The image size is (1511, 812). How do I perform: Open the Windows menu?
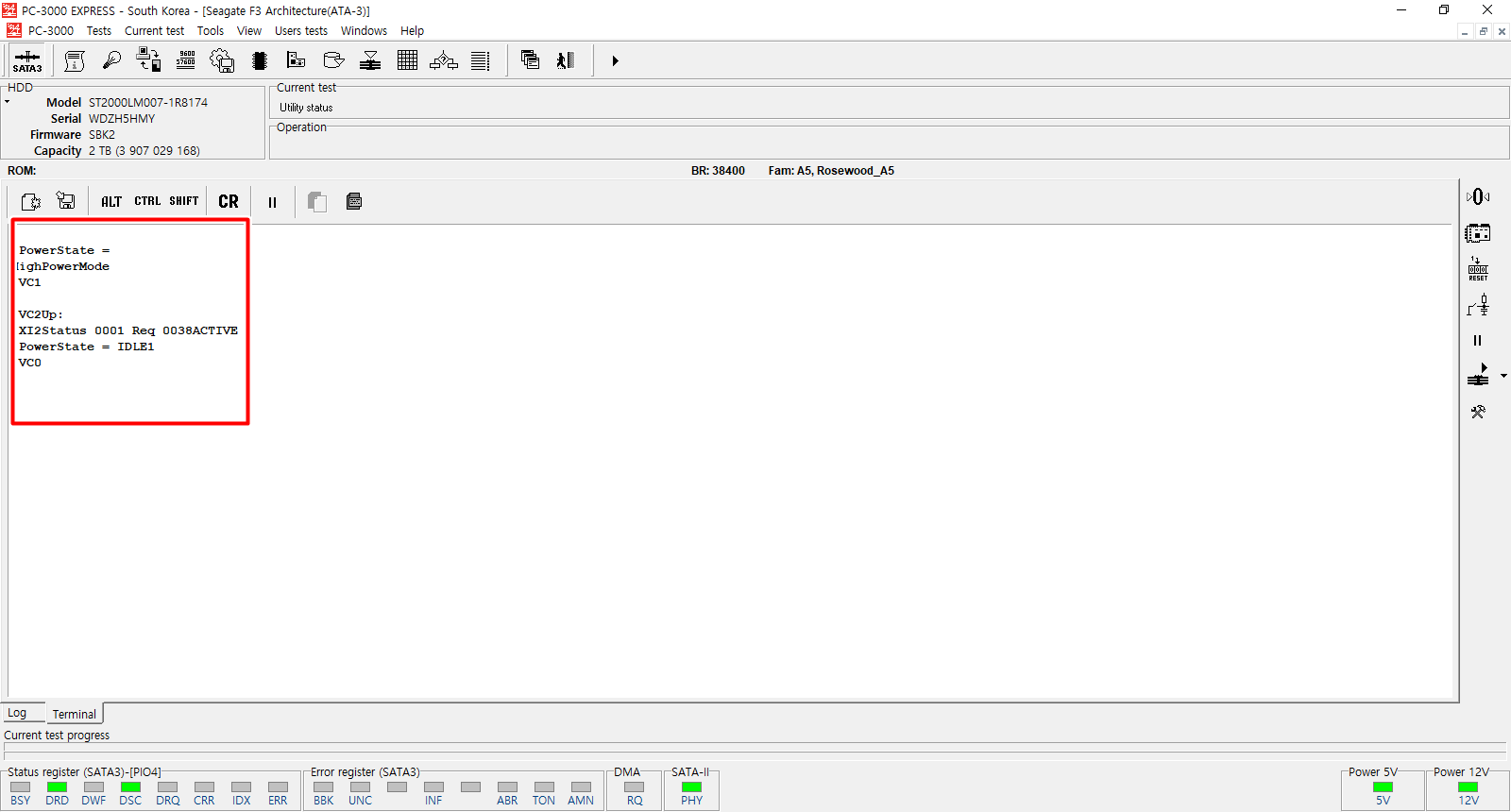point(364,31)
